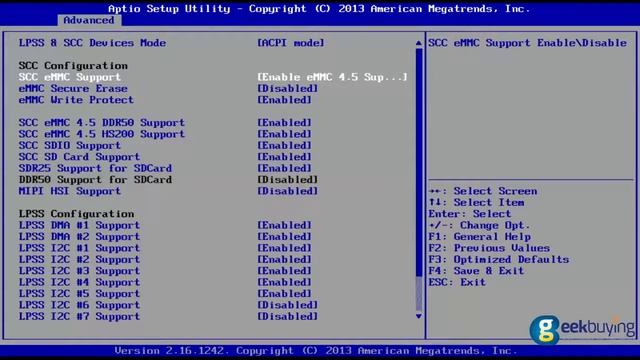The height and width of the screenshot is (360, 640).
Task: Click the scrollbar up arrow
Action: (x=419, y=43)
